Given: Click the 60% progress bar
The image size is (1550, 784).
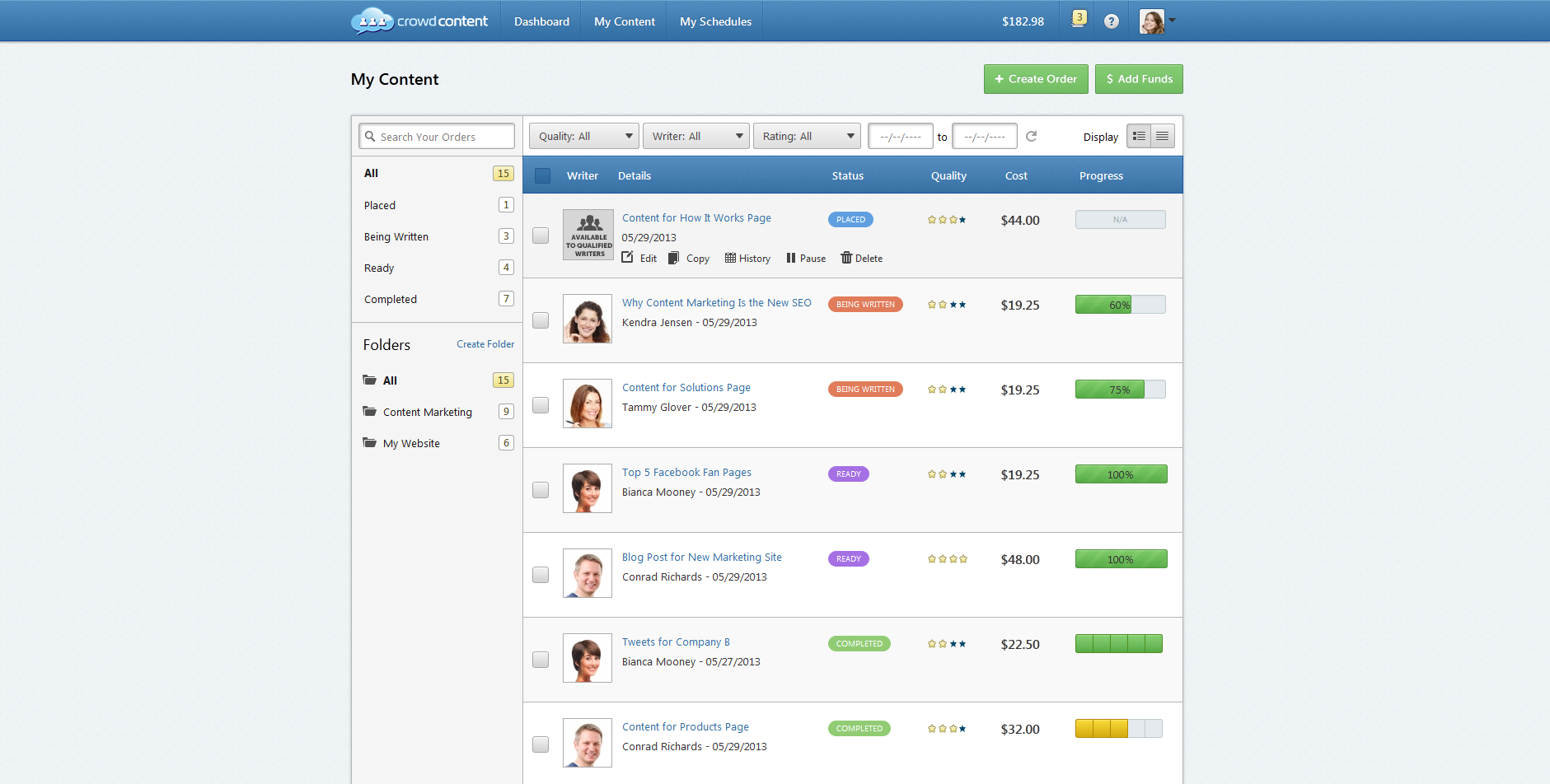Looking at the screenshot, I should (1120, 305).
